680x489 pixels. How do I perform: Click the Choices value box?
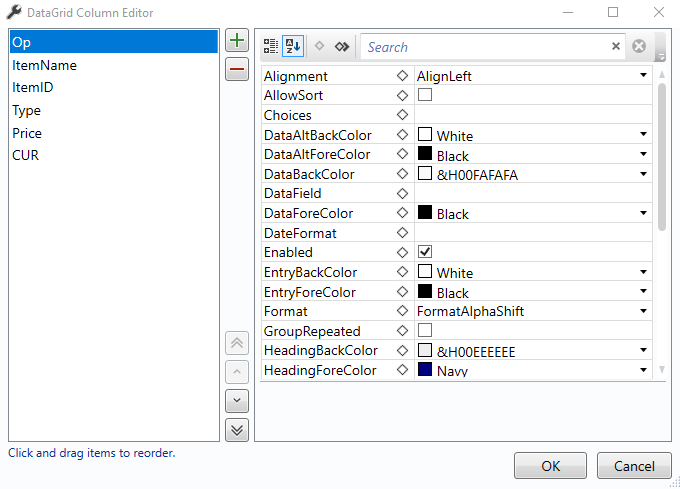(533, 115)
